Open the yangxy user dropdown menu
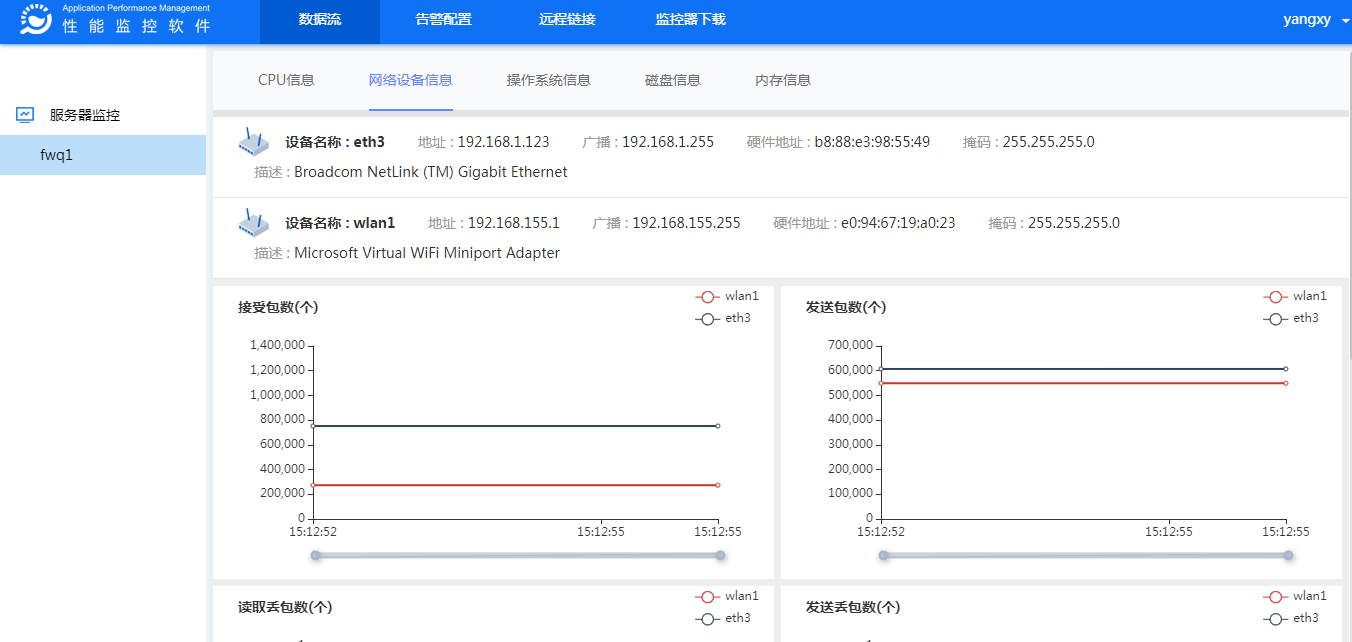Image resolution: width=1352 pixels, height=642 pixels. [x=1314, y=19]
